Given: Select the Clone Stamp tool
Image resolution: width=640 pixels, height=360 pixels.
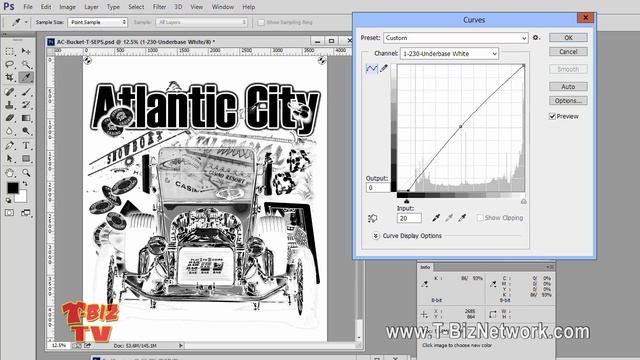Looking at the screenshot, I should coord(9,105).
